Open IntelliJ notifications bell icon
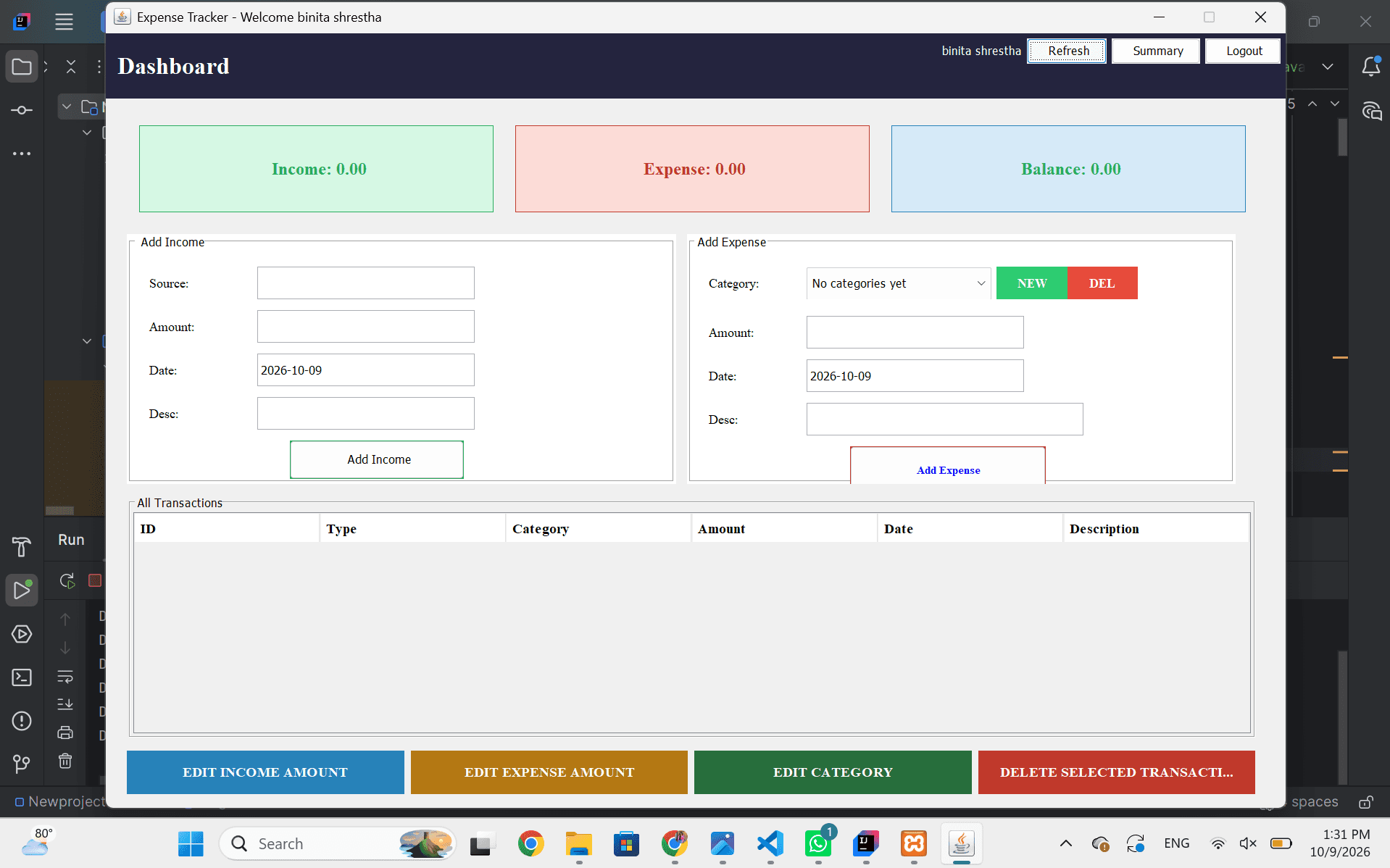This screenshot has width=1390, height=868. click(1371, 67)
